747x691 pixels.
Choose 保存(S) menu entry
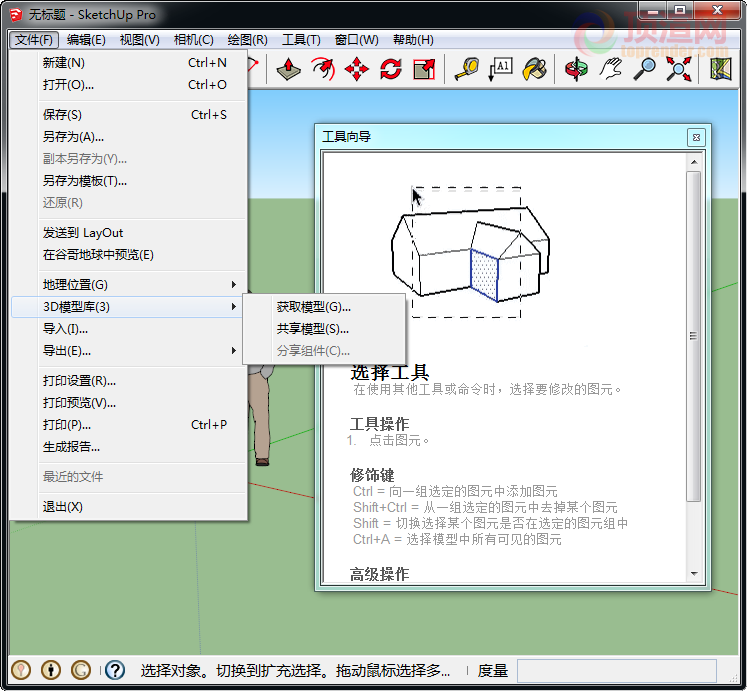128,115
